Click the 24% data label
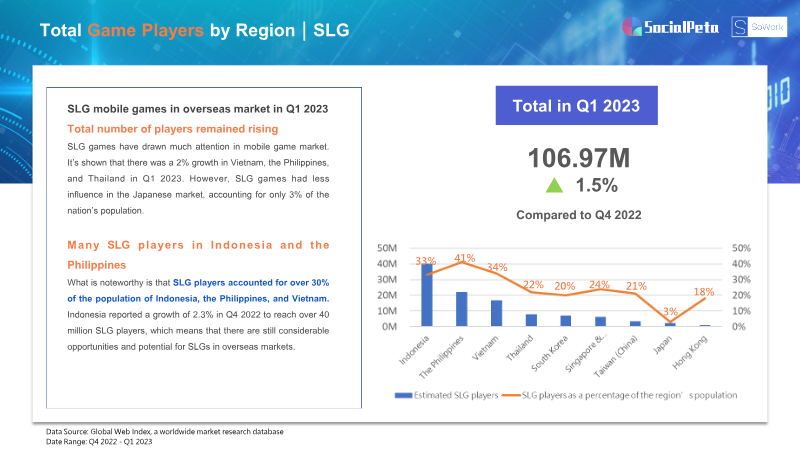 (x=599, y=284)
